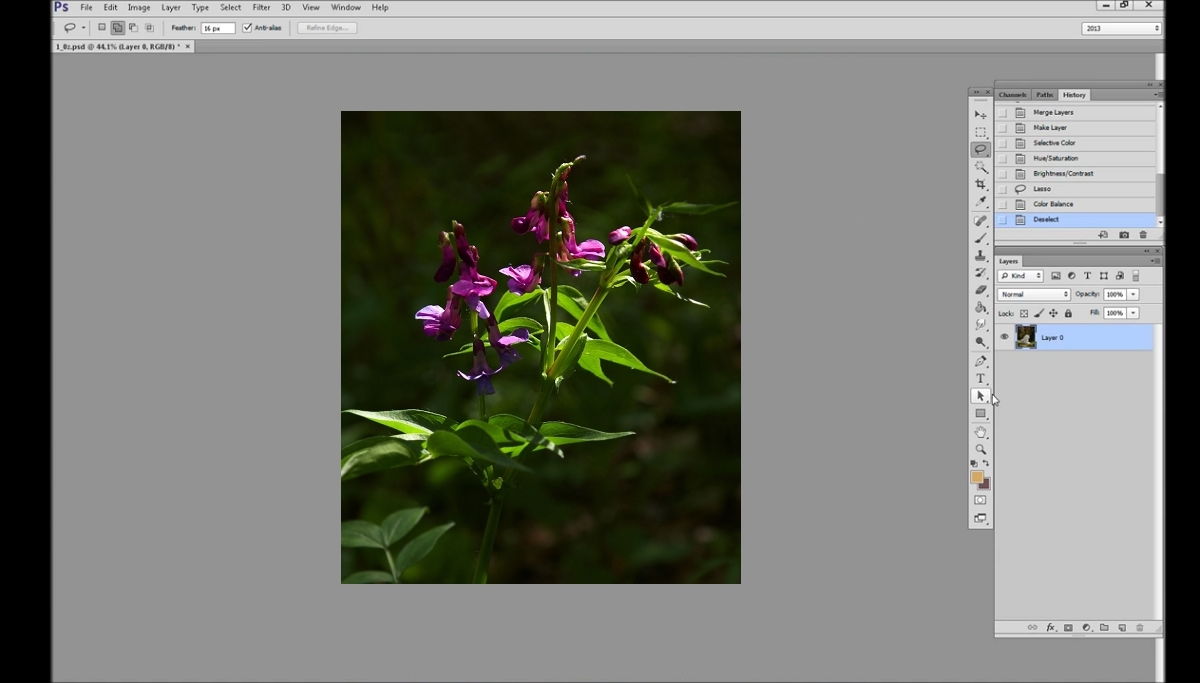Expand the Opacity slider arrow
This screenshot has width=1200, height=683.
click(1133, 295)
